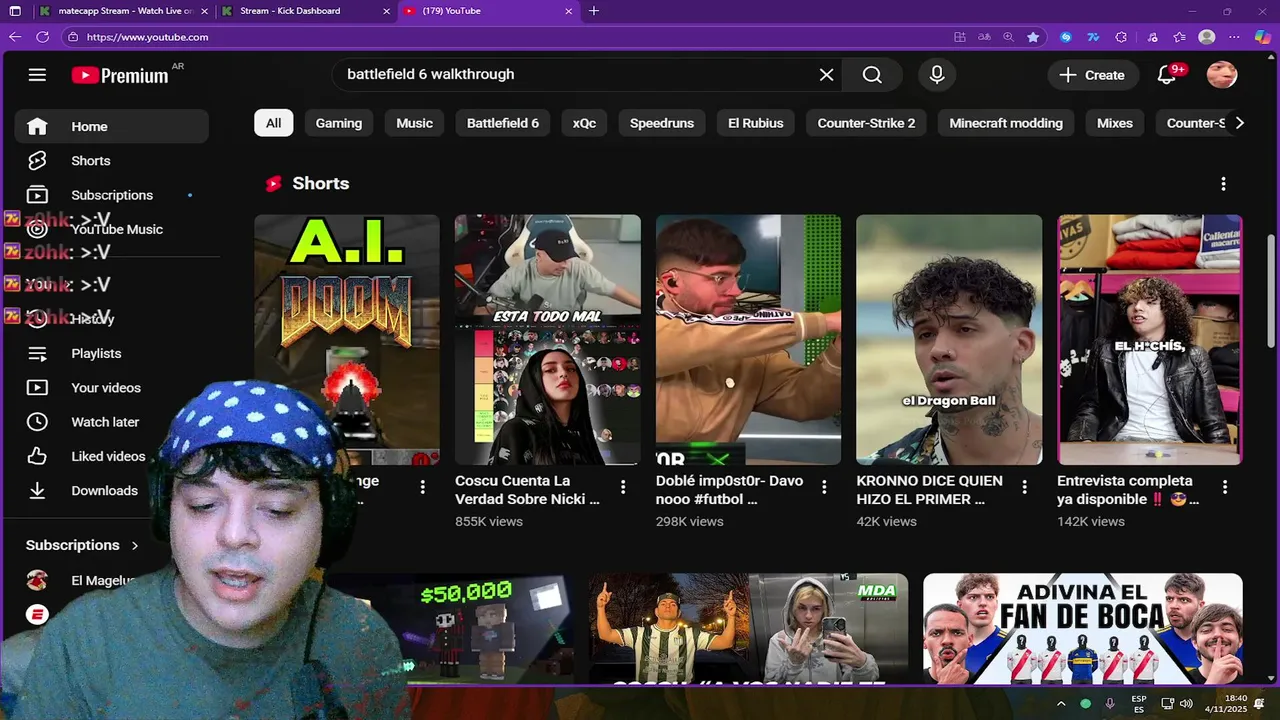The image size is (1280, 720).
Task: Select the Mixes filter chip
Action: (1115, 123)
